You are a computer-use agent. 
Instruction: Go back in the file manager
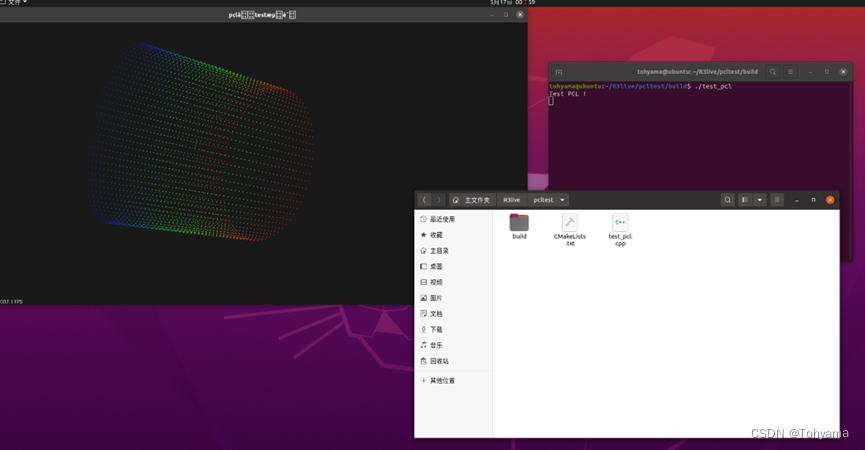click(424, 200)
